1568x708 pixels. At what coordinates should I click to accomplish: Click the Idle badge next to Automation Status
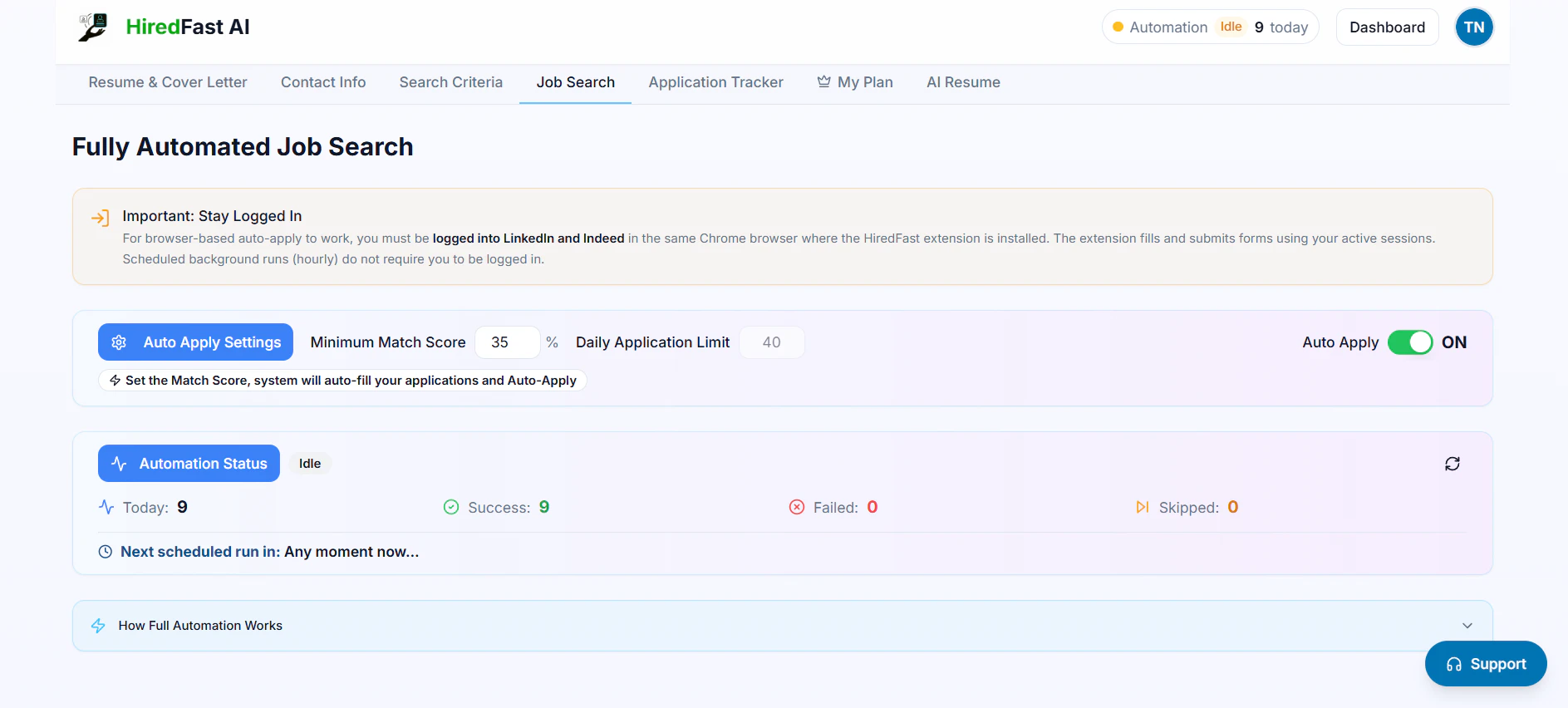coord(310,464)
